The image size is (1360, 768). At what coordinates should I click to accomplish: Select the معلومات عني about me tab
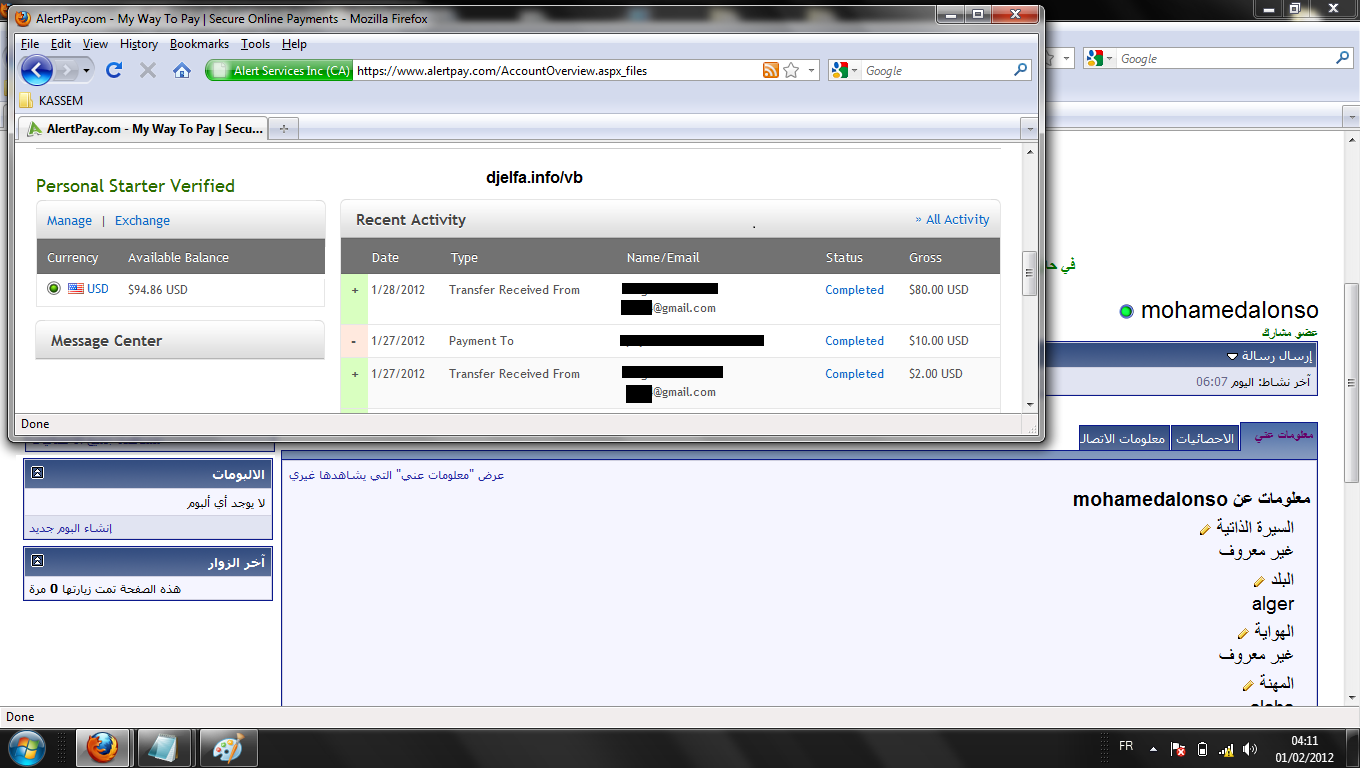1279,436
